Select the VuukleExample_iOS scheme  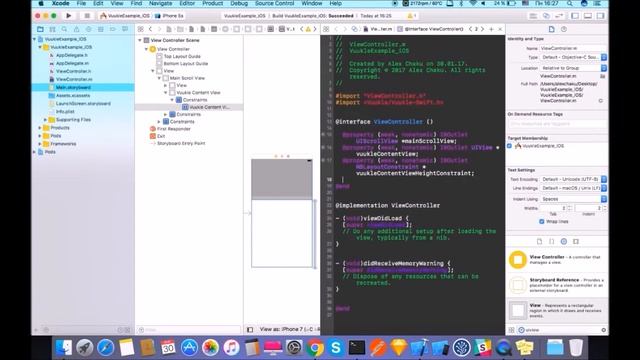(125, 16)
